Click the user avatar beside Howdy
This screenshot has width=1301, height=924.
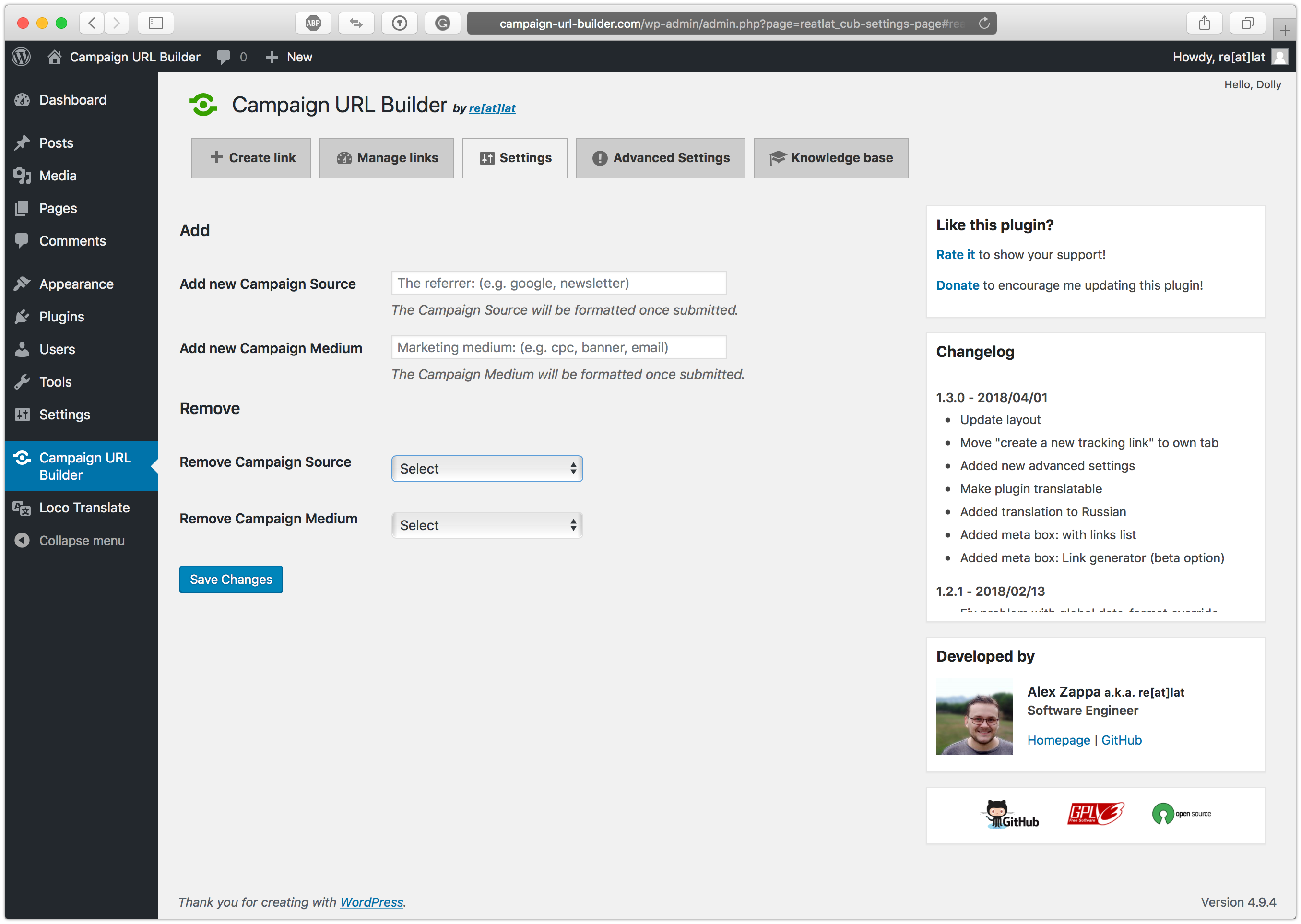click(x=1280, y=57)
